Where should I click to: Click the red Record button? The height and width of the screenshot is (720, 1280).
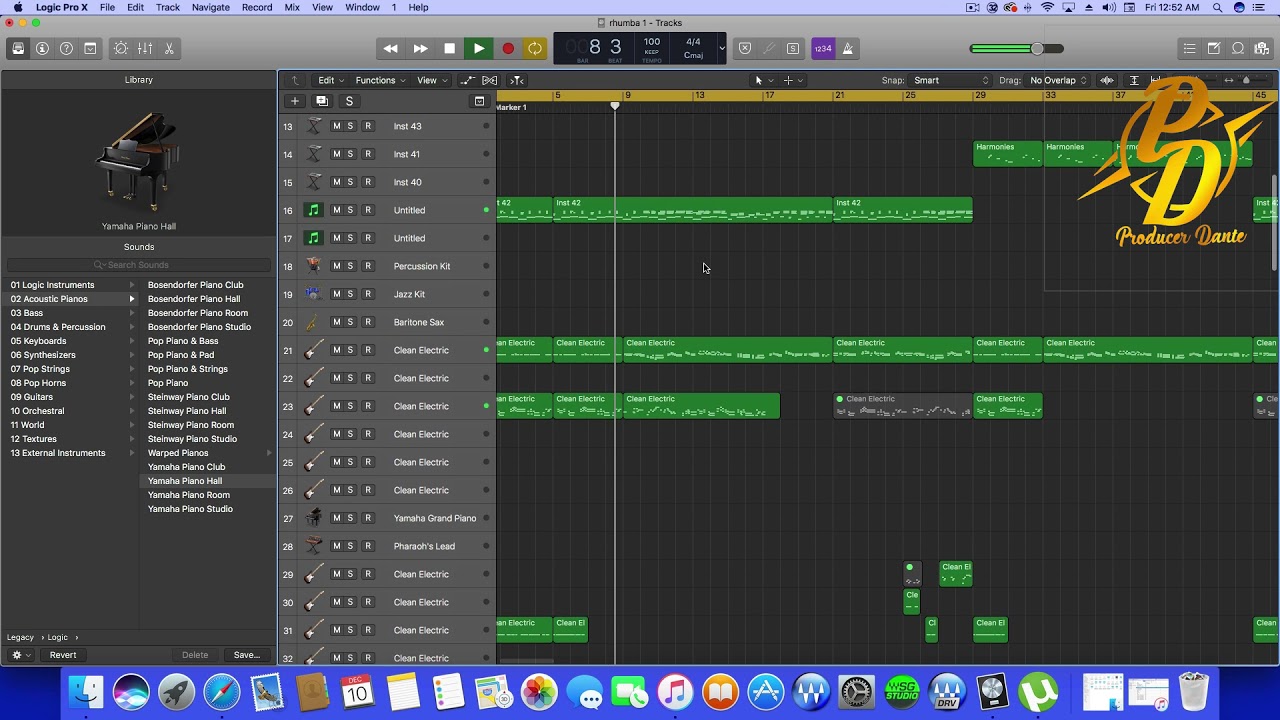coord(507,48)
